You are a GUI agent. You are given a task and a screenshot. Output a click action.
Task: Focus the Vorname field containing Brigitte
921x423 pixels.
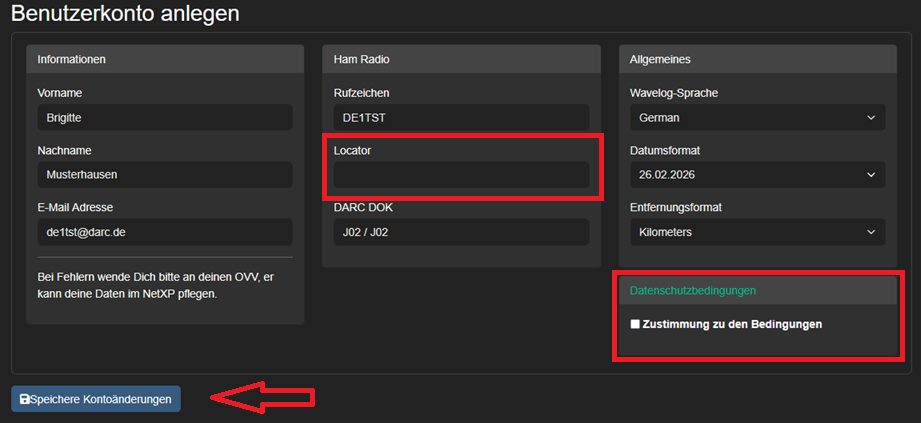(x=165, y=117)
